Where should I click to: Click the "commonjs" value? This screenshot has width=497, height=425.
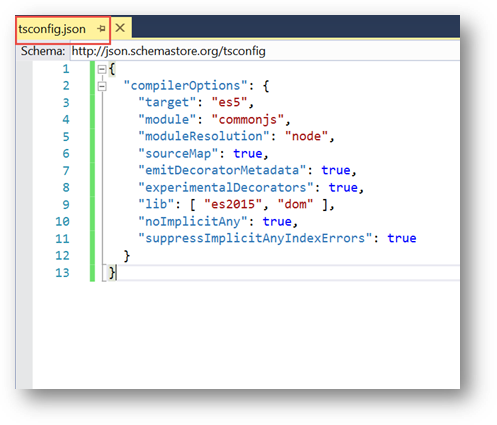(x=248, y=119)
